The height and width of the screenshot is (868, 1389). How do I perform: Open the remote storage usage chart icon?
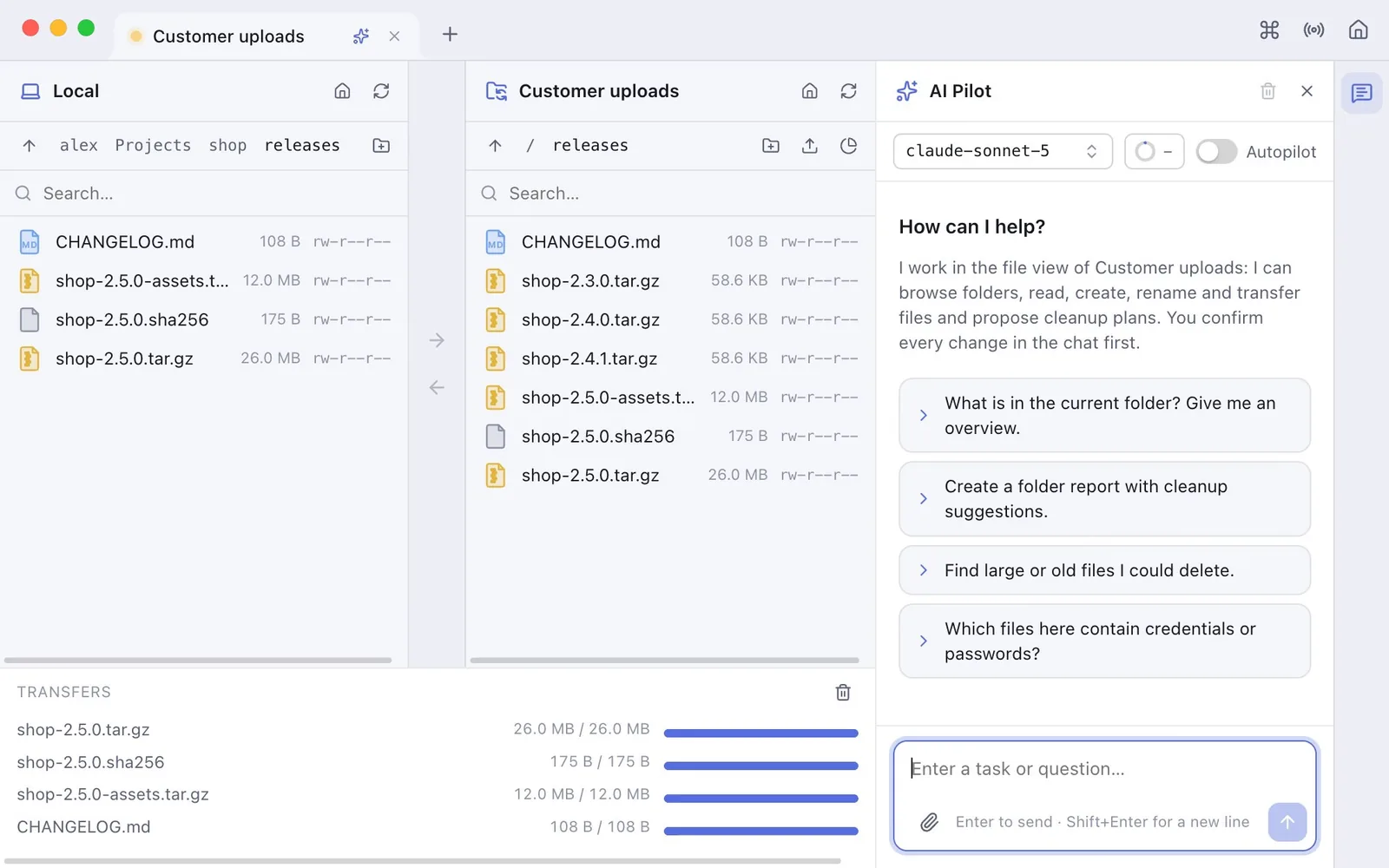coord(848,146)
